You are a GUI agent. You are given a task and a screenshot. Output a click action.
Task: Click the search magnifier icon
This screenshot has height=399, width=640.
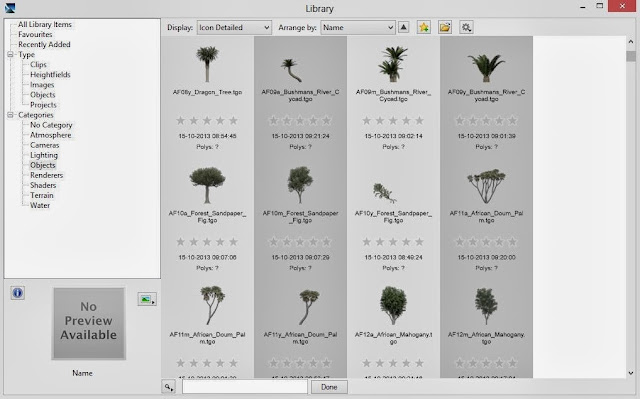pos(169,387)
